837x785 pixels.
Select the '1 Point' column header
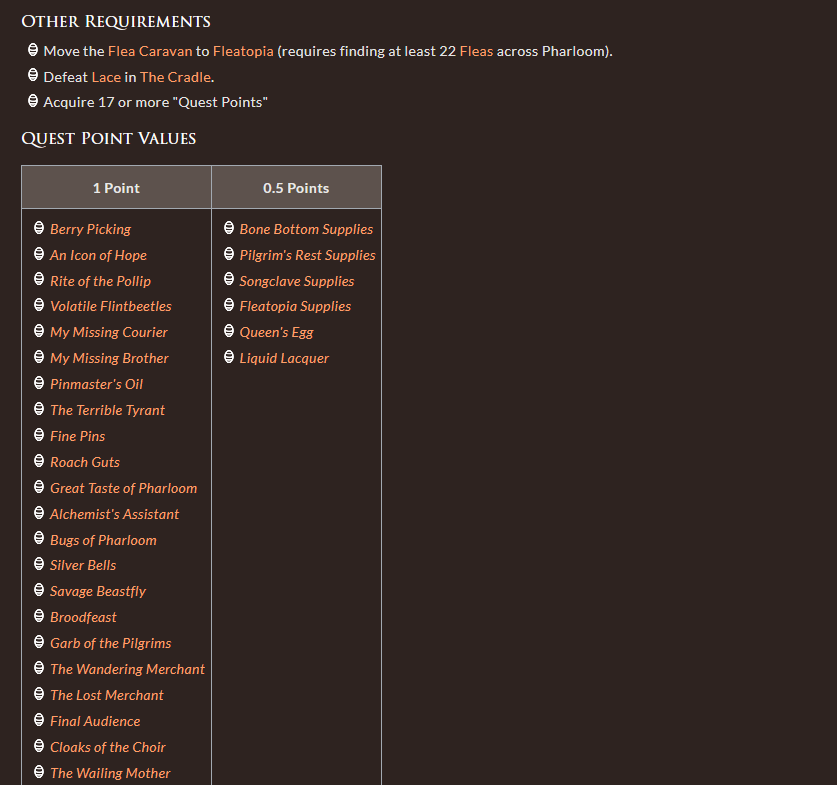click(x=116, y=188)
